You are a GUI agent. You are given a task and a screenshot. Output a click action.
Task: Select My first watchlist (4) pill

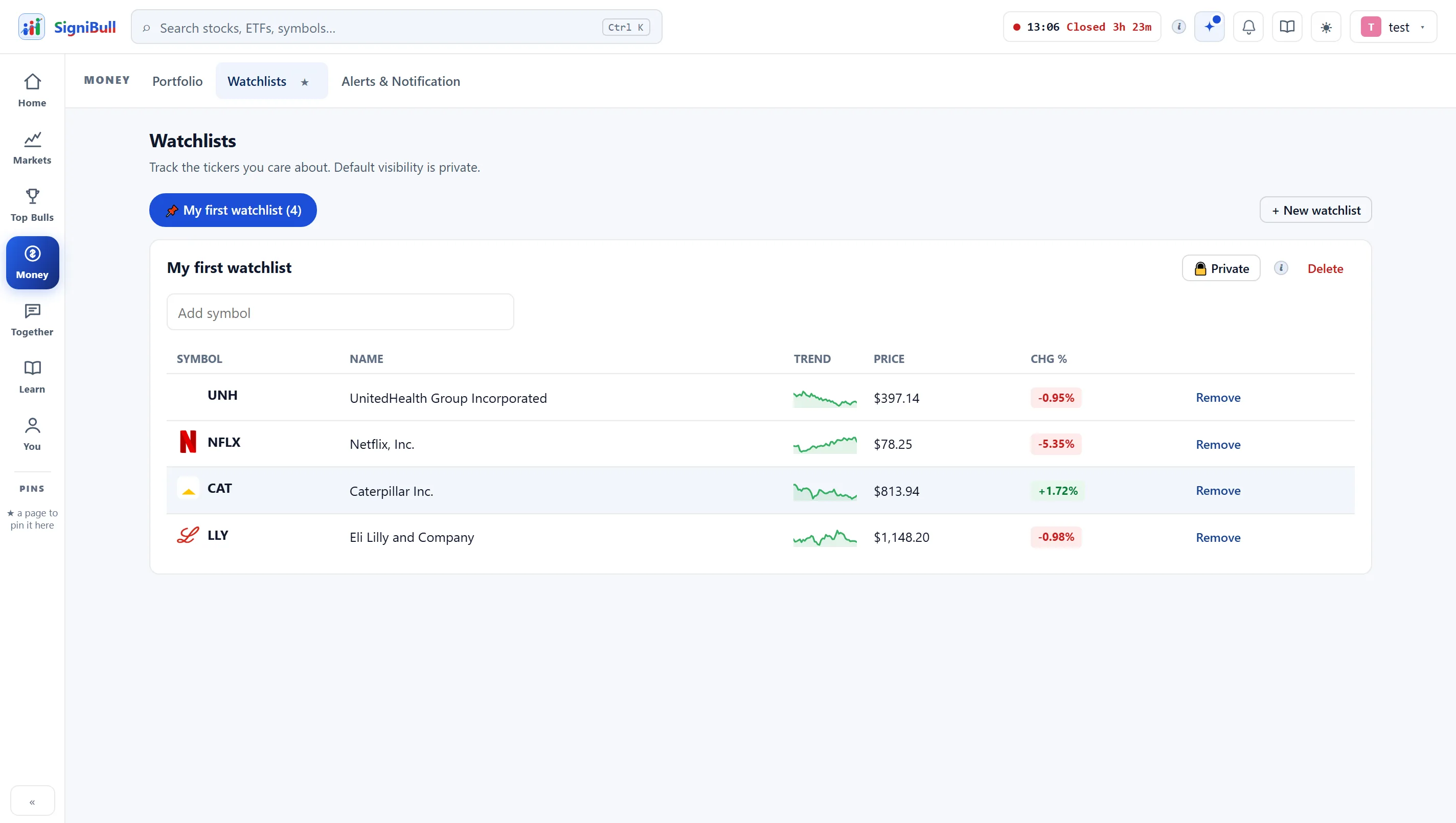click(233, 210)
